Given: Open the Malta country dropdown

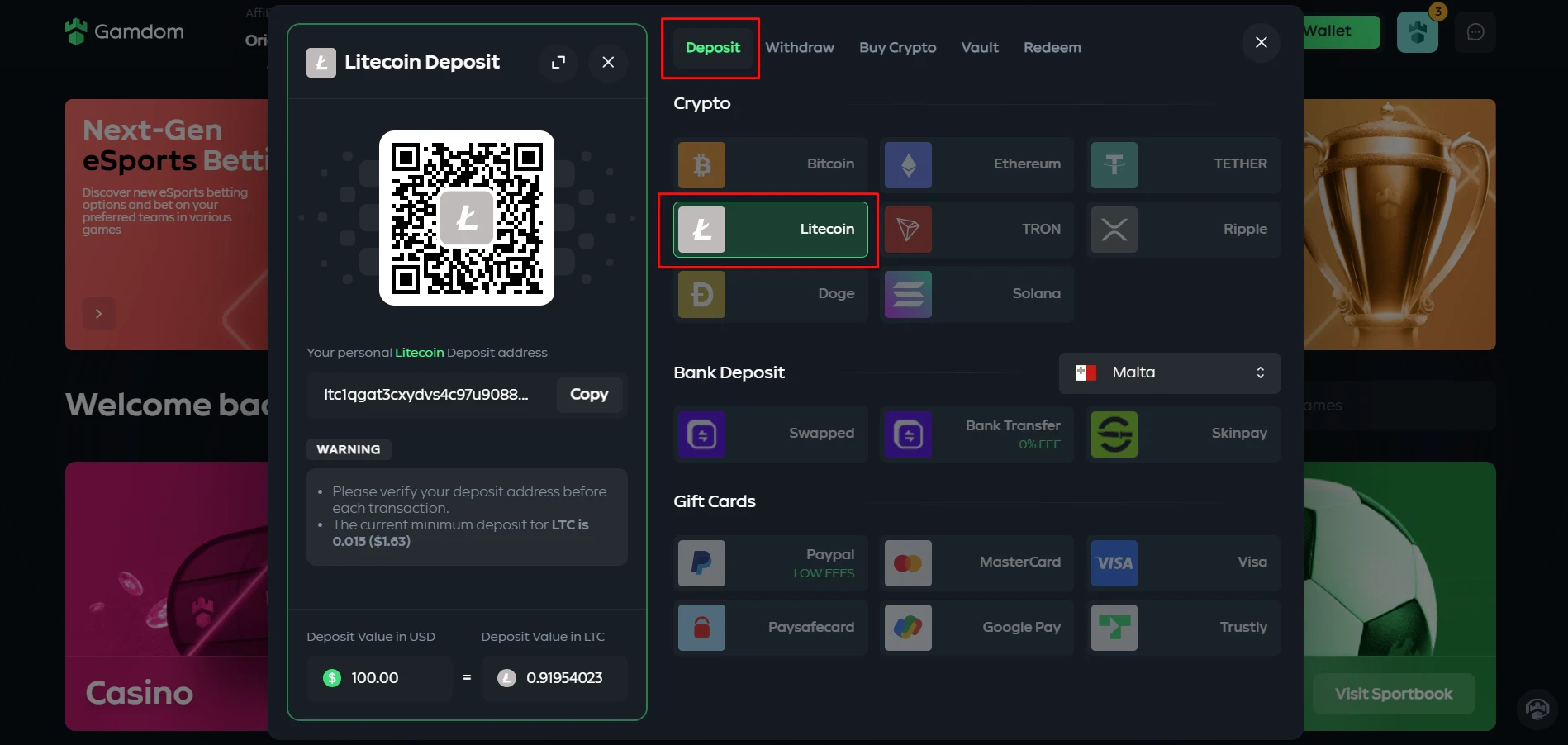Looking at the screenshot, I should 1169,373.
